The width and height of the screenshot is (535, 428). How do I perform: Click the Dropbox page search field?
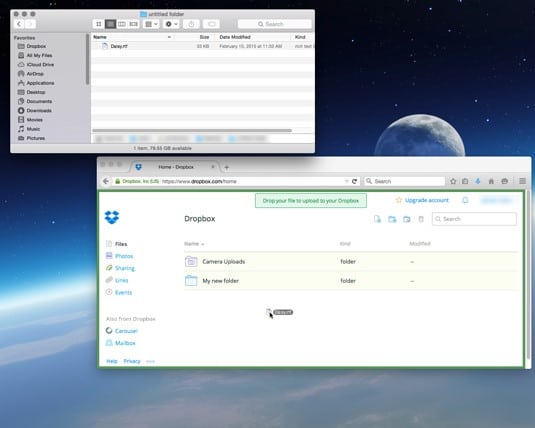(474, 219)
